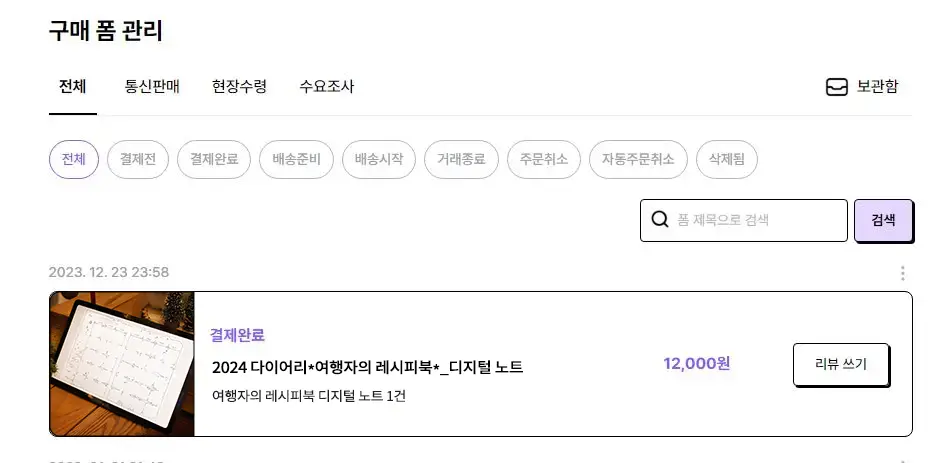
Task: Filter orders by 결제전 status
Action: (138, 160)
